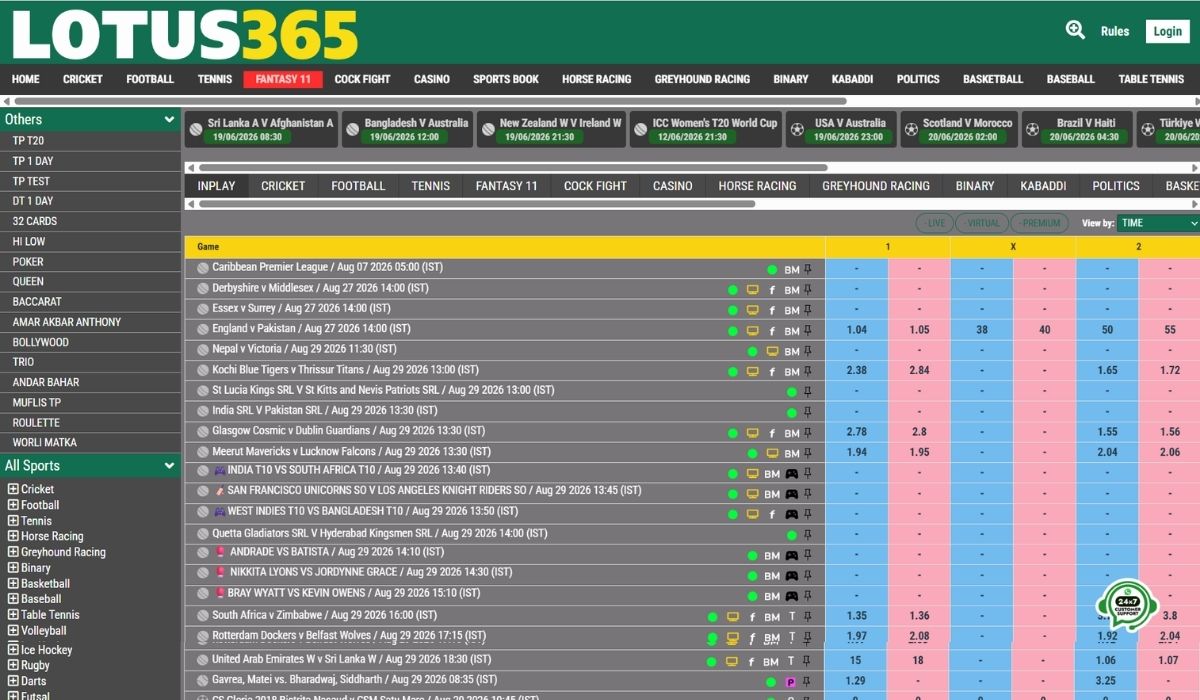Viewport: 1200px width, 700px height.
Task: Open TV stream for England v Pakistan
Action: (752, 330)
